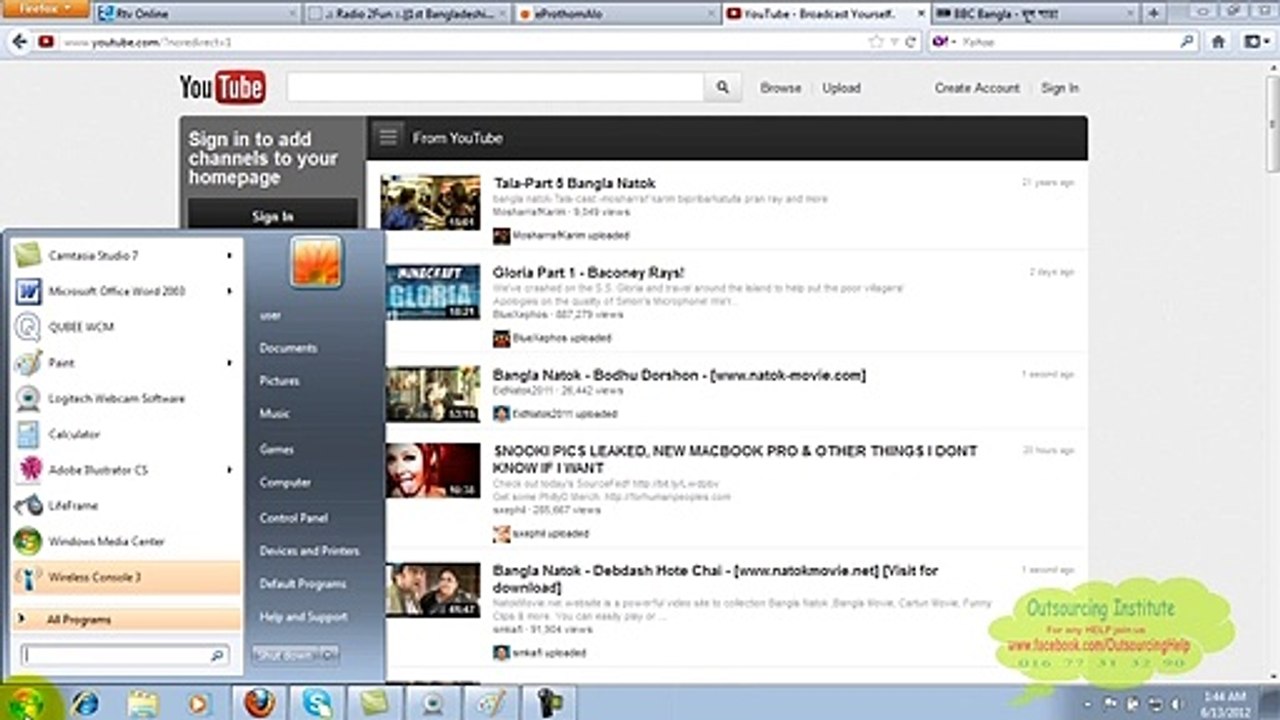Open the Minecraft Gloria video thumbnail

[x=433, y=292]
